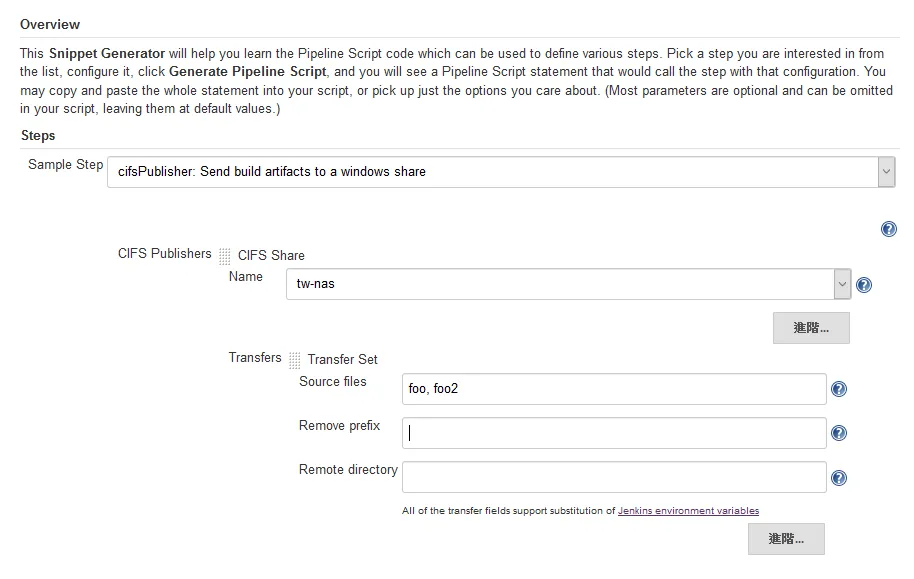This screenshot has height=579, width=914.
Task: Show help for Remove prefix field
Action: coord(839,433)
